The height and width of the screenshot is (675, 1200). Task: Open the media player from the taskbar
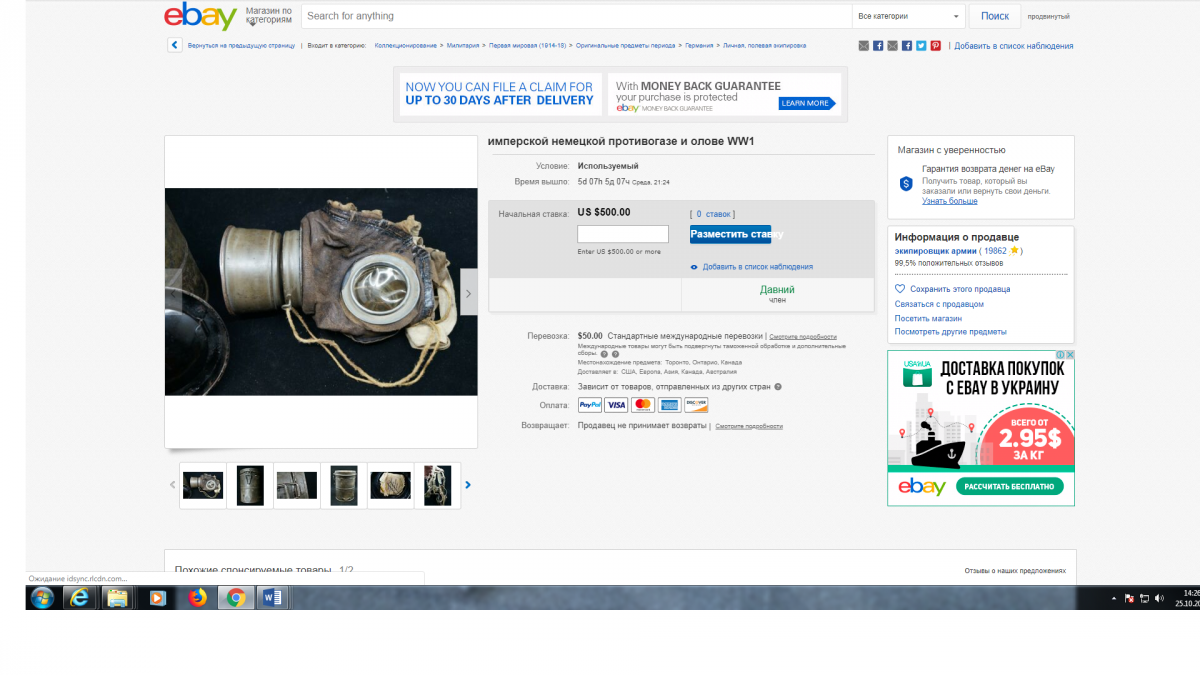(157, 598)
